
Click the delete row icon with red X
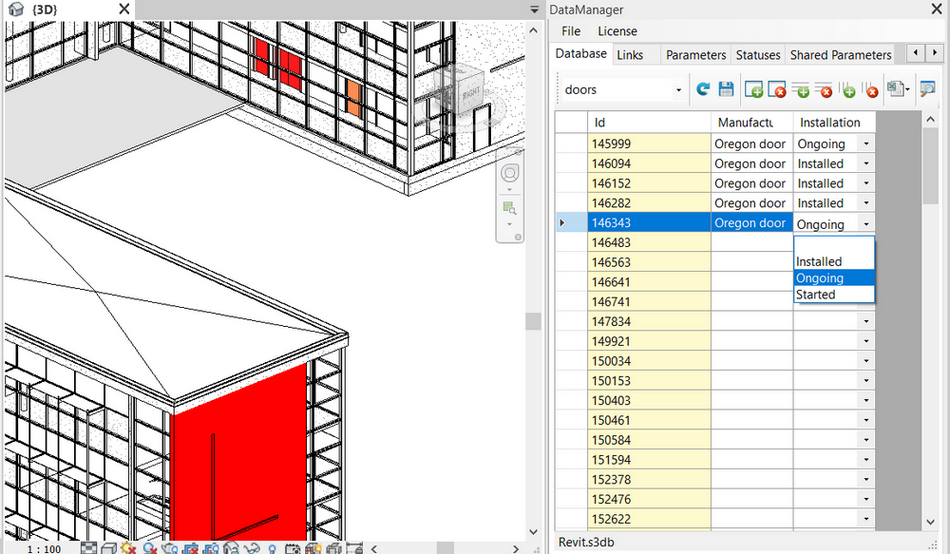pyautogui.click(x=823, y=90)
